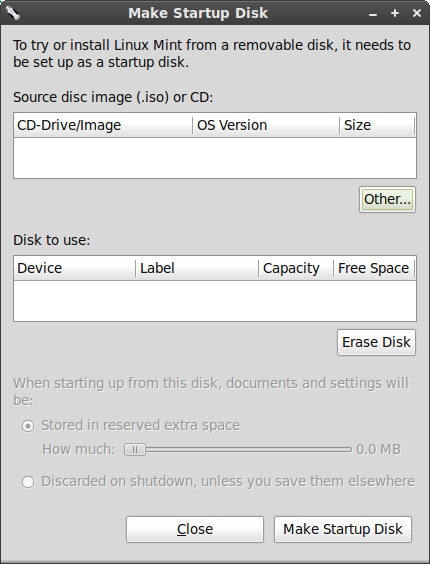Sort disks by Free Space column
The image size is (430, 564).
pos(374,268)
